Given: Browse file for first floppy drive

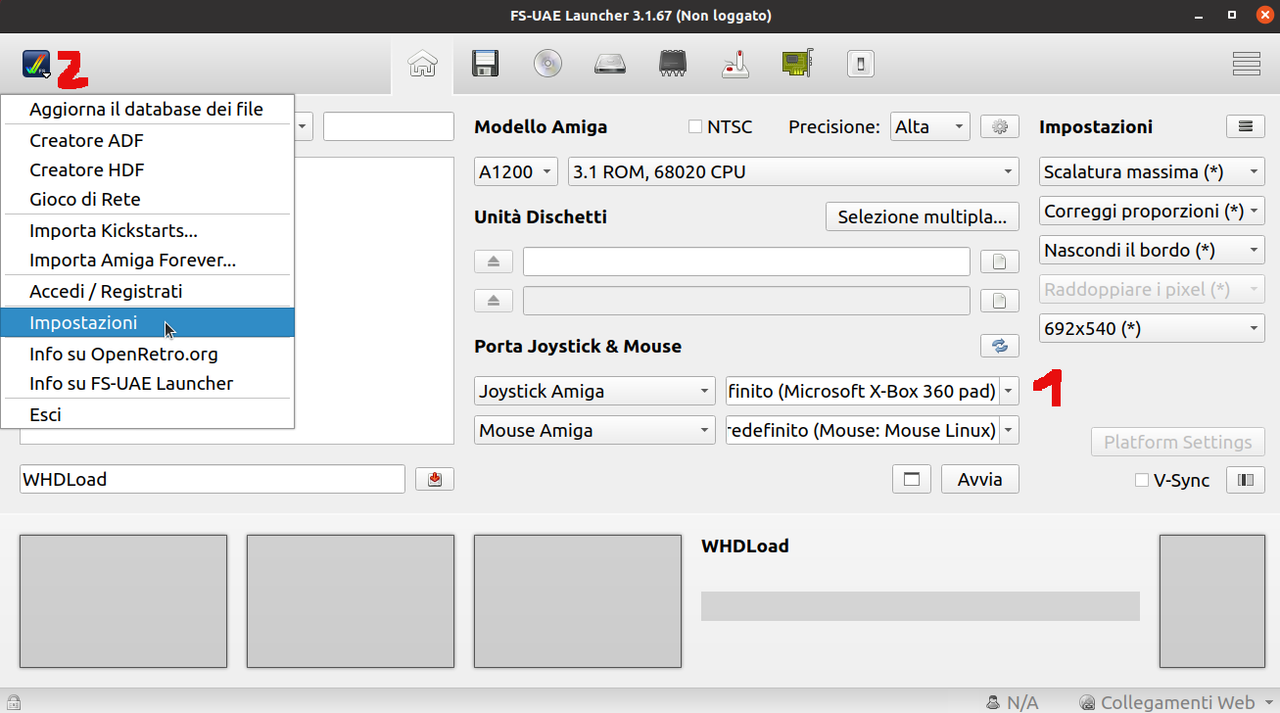Looking at the screenshot, I should [x=999, y=262].
